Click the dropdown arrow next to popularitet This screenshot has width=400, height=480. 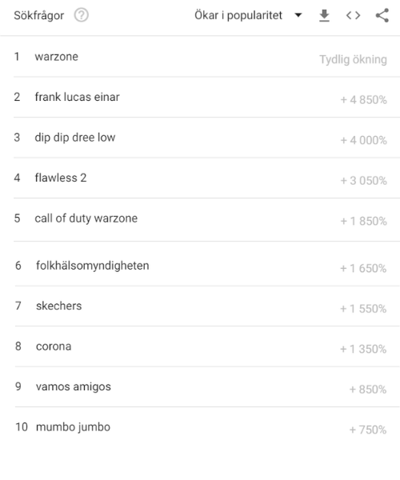pyautogui.click(x=298, y=15)
